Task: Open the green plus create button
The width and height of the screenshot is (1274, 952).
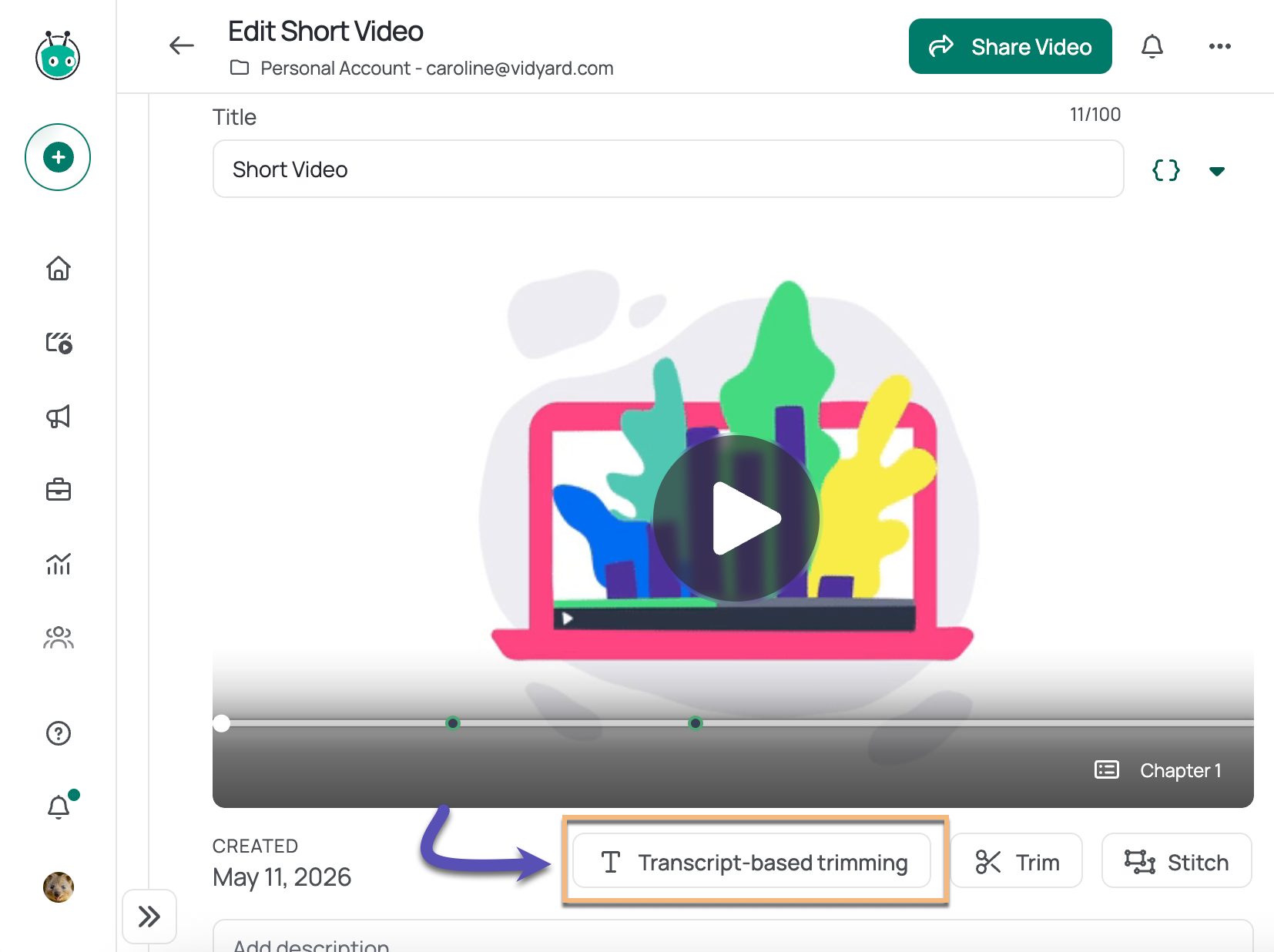Action: 58,157
